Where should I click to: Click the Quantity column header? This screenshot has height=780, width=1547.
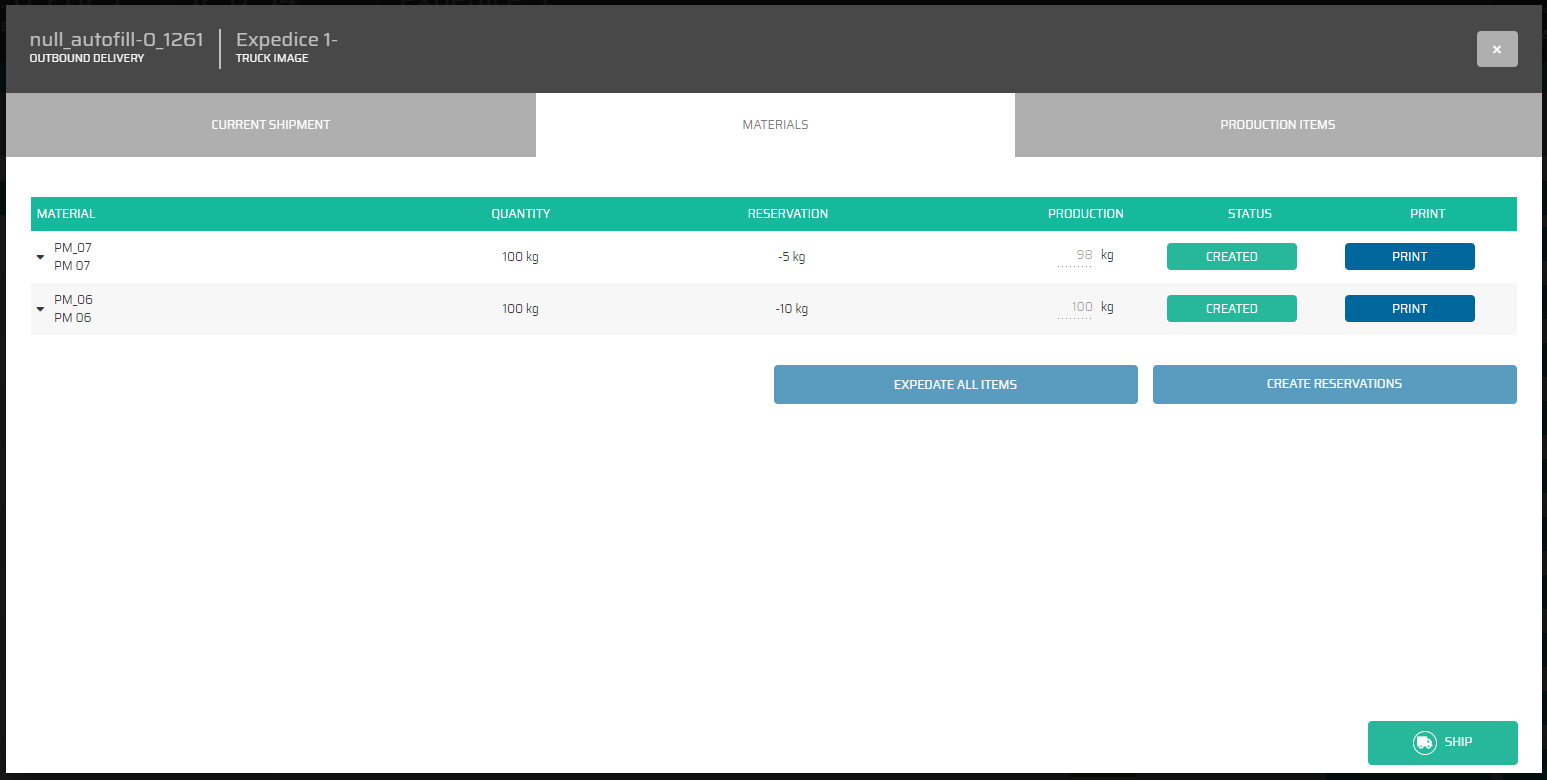[x=520, y=214]
